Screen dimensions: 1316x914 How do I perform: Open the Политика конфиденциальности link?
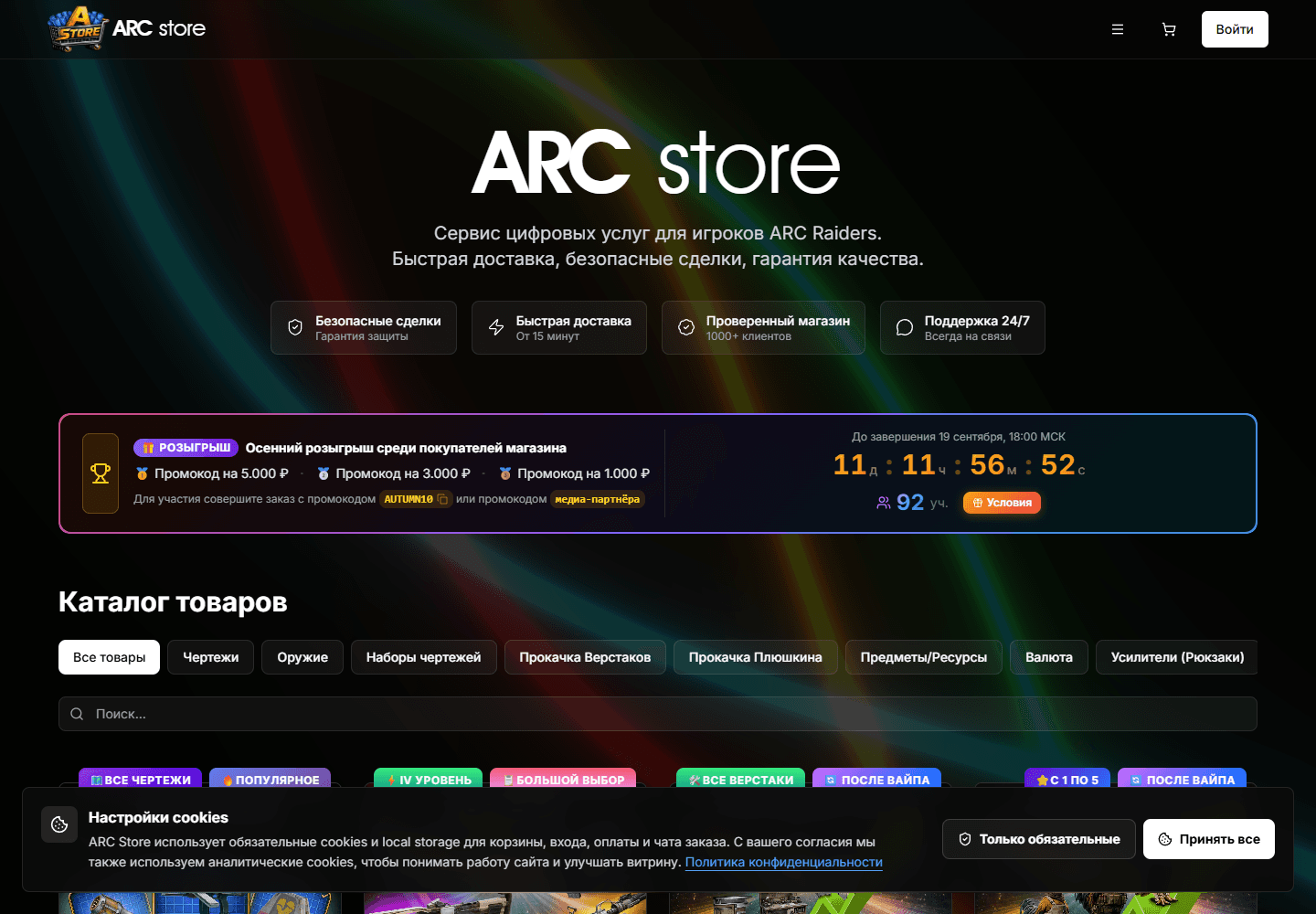click(784, 862)
